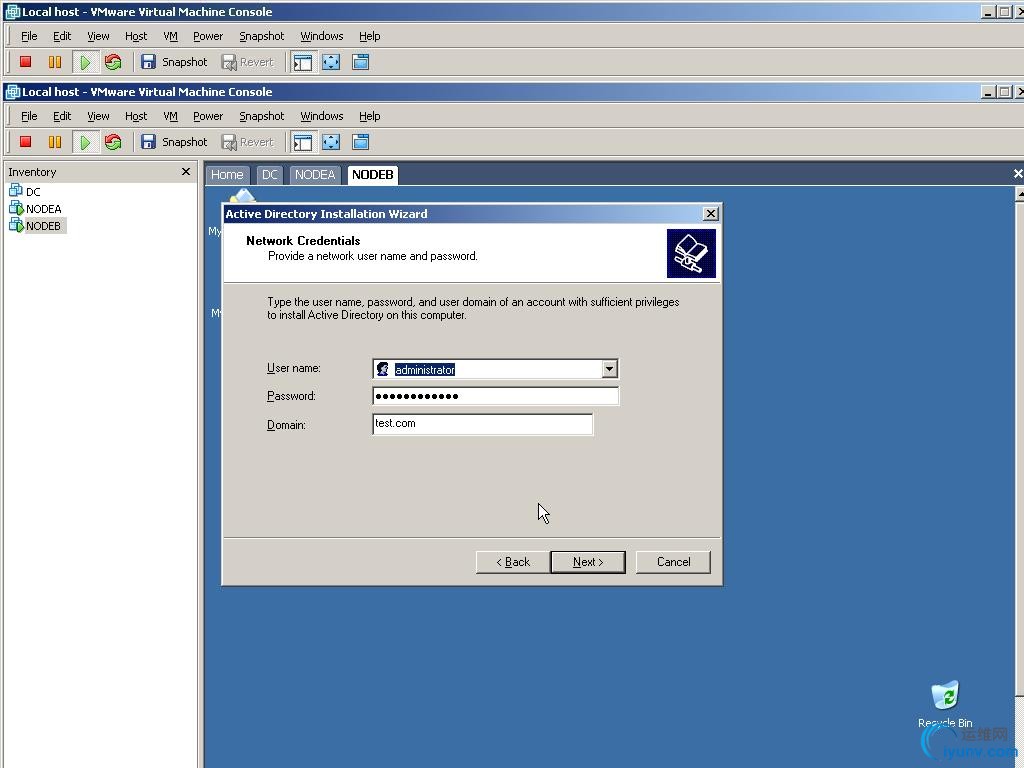Switch to the DC tab
The height and width of the screenshot is (768, 1024).
270,175
